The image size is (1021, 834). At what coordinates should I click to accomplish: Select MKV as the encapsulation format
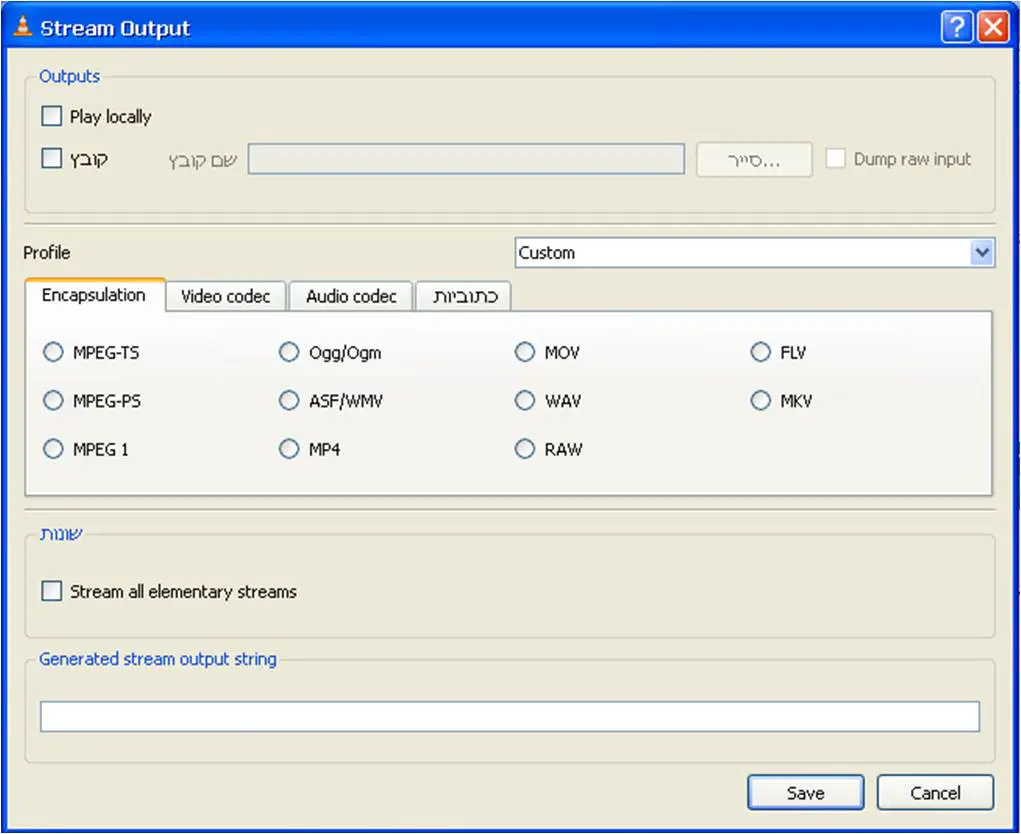tap(761, 401)
